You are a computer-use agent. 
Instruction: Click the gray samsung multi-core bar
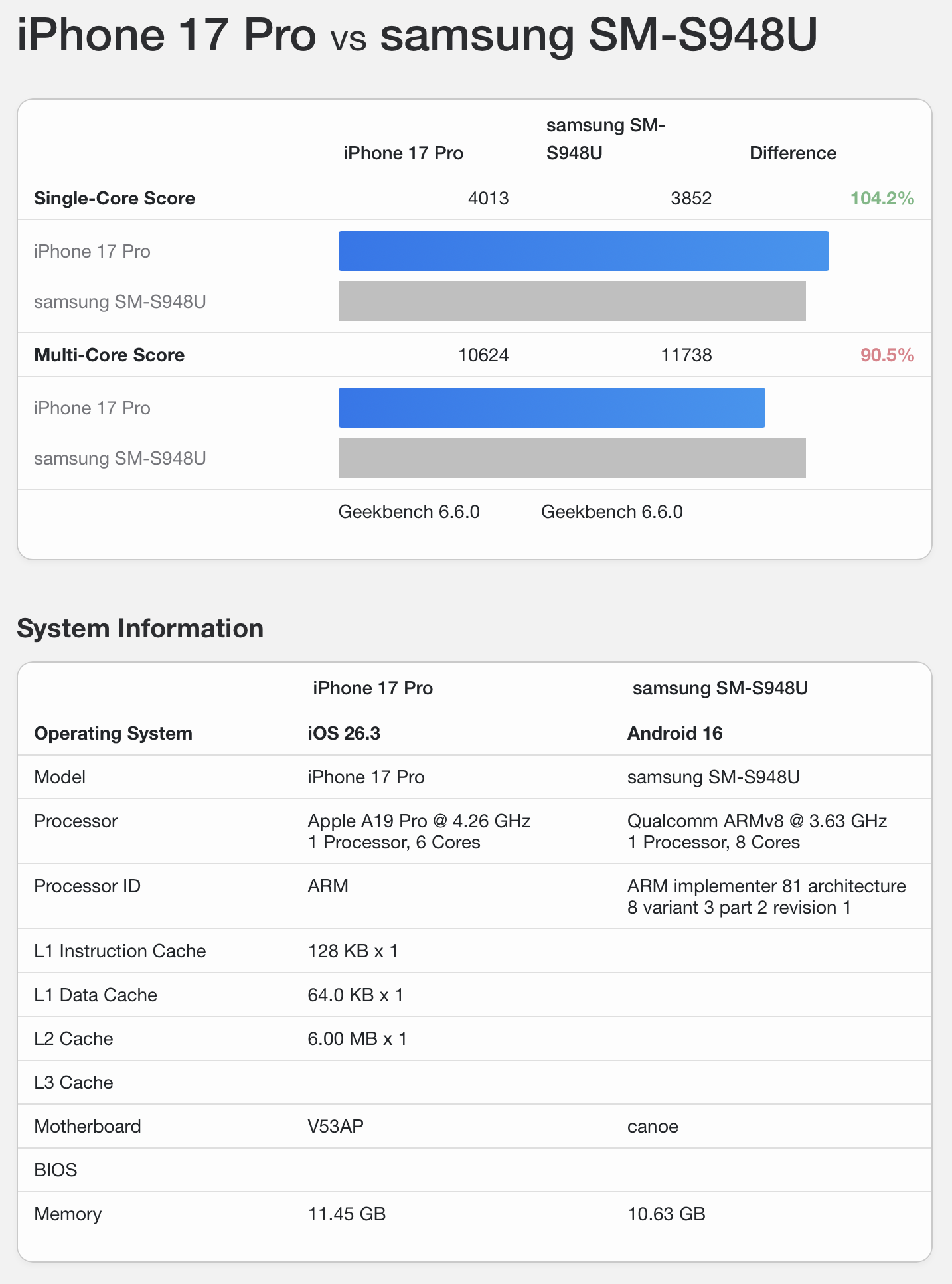[x=572, y=458]
